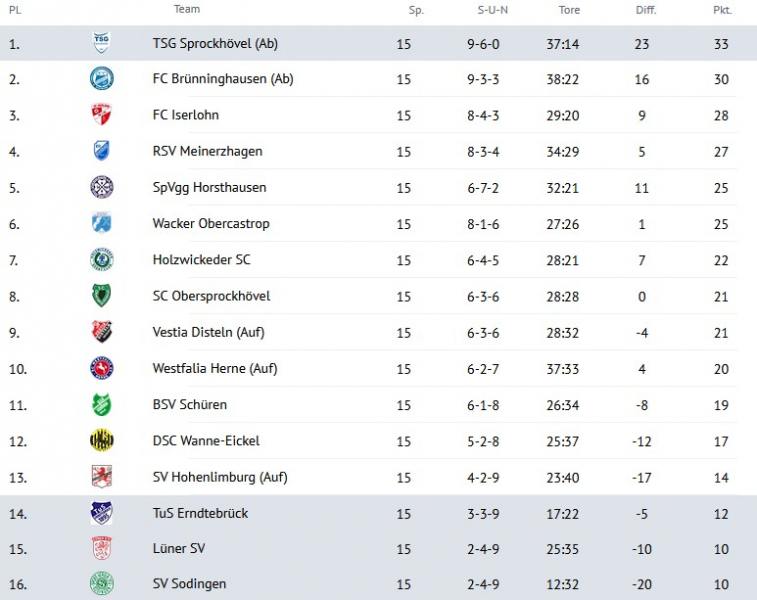This screenshot has height=600, width=757.
Task: Click the FC Brünninghausen club logo
Action: click(101, 79)
